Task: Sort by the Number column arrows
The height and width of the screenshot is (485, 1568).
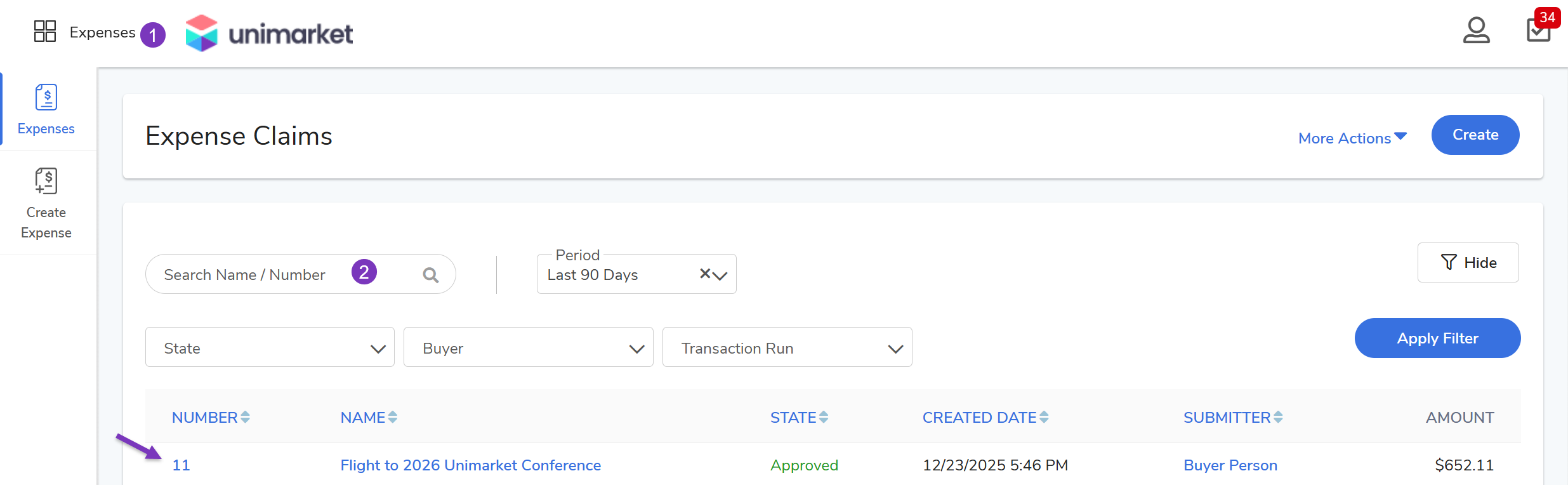Action: click(245, 417)
